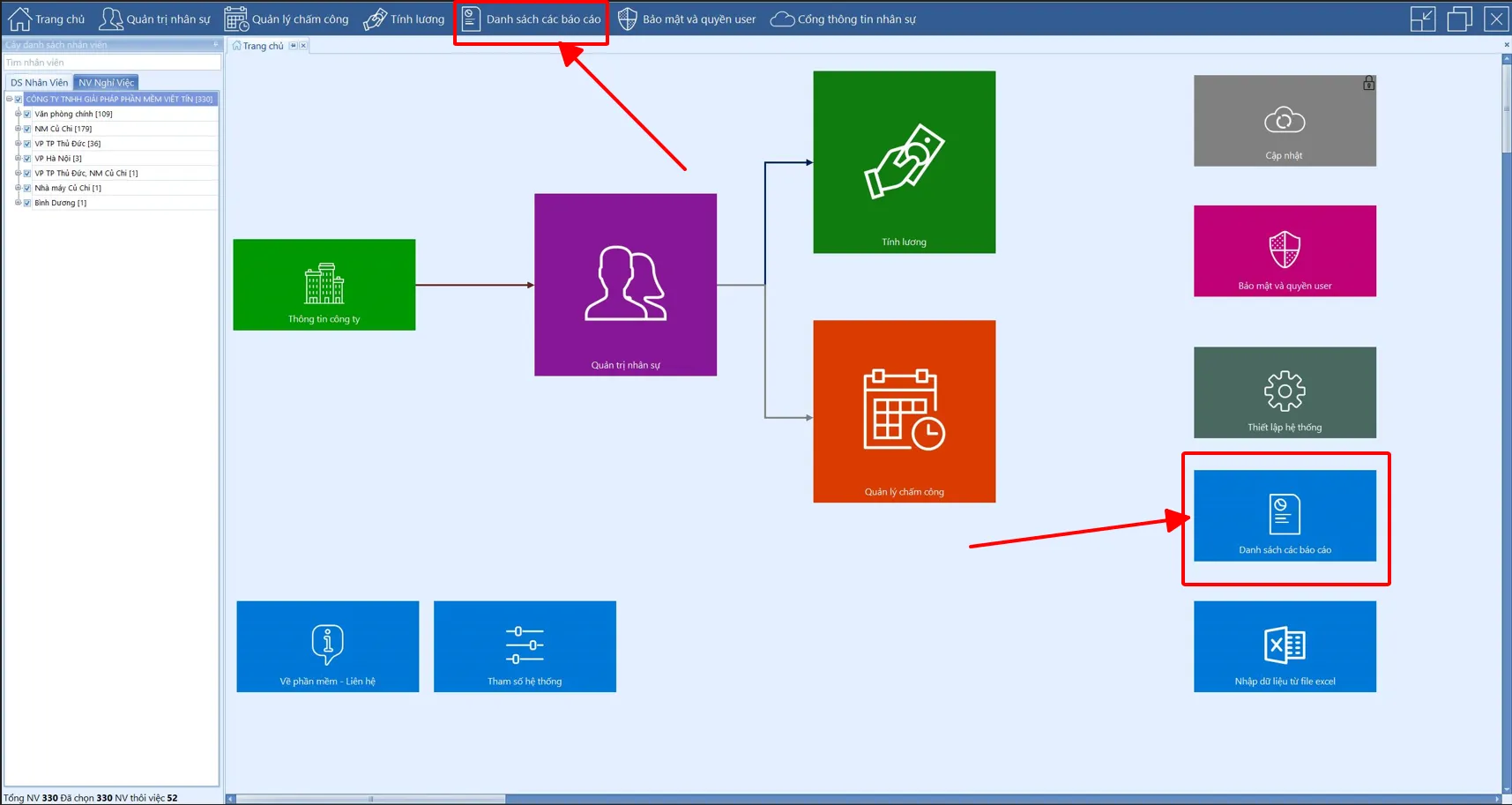This screenshot has height=805, width=1512.
Task: Open the pink Bảo mật và quyền user tile
Action: pos(1285,251)
